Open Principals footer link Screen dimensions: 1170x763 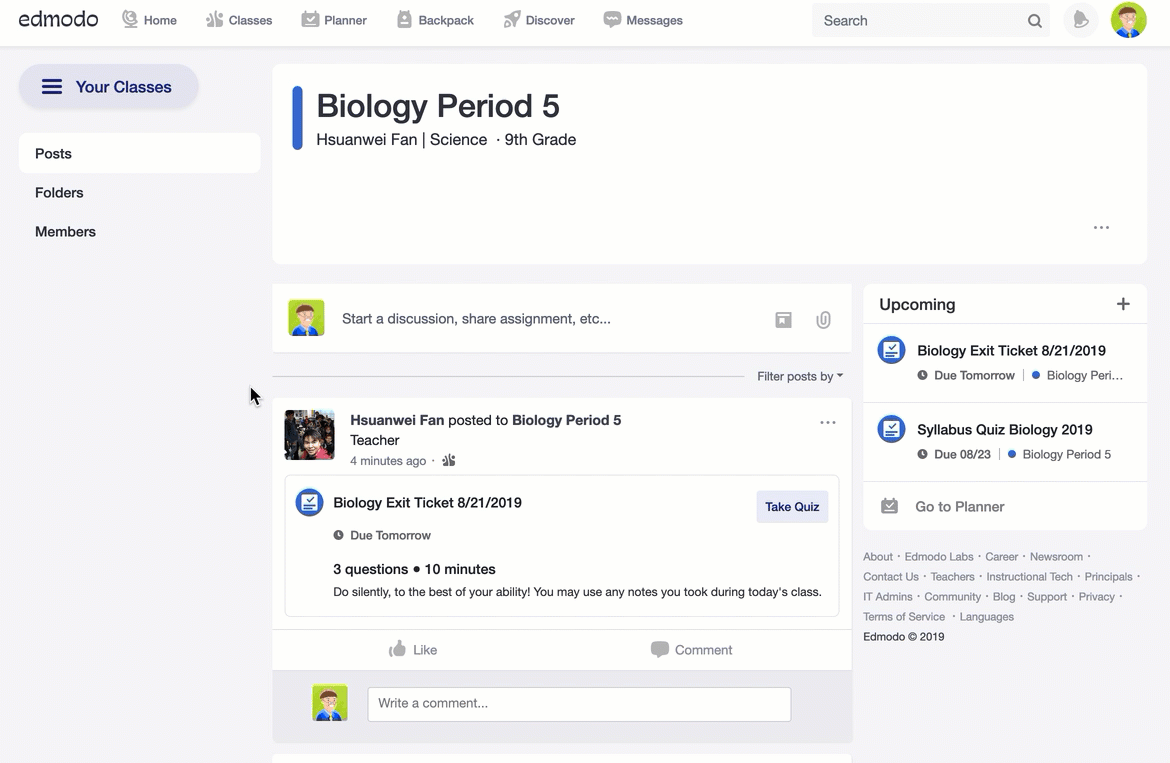[1108, 577]
